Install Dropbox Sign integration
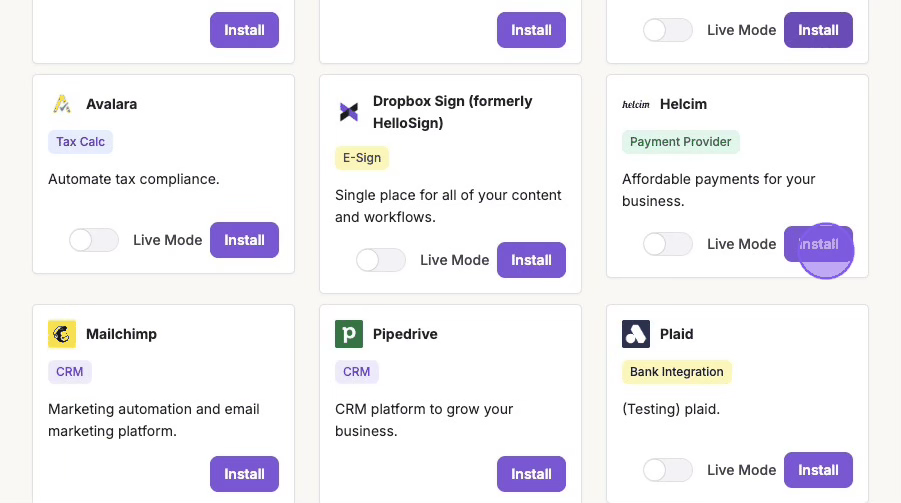This screenshot has height=503, width=901. [531, 260]
